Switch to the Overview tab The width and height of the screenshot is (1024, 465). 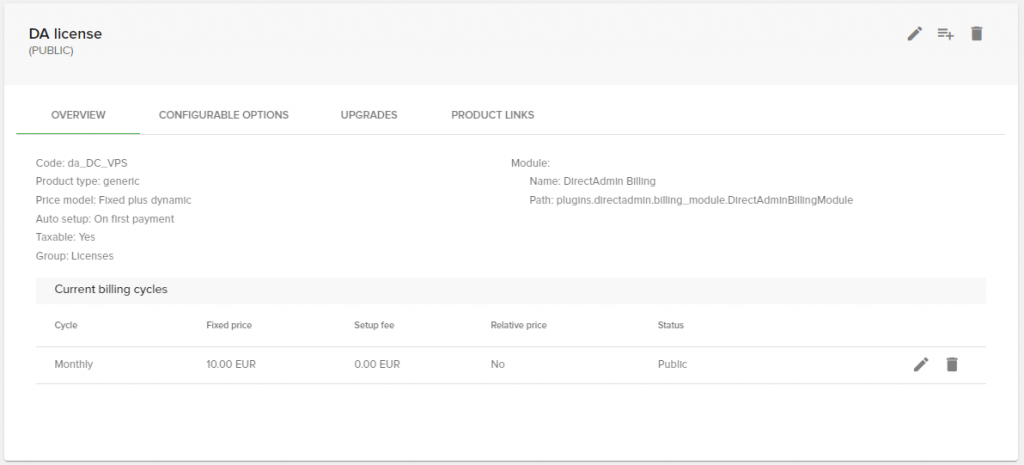[x=78, y=115]
